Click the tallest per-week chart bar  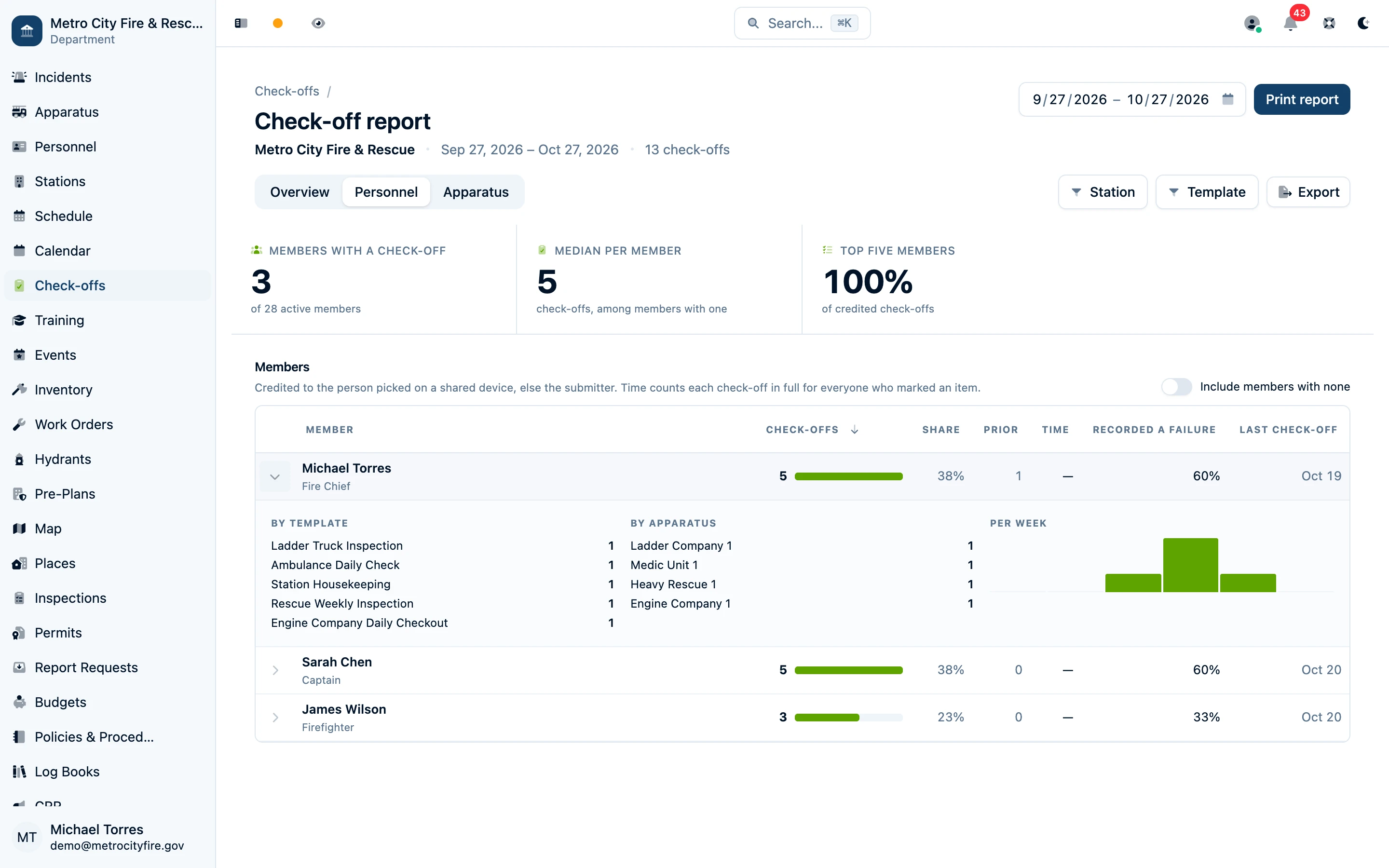coord(1190,565)
